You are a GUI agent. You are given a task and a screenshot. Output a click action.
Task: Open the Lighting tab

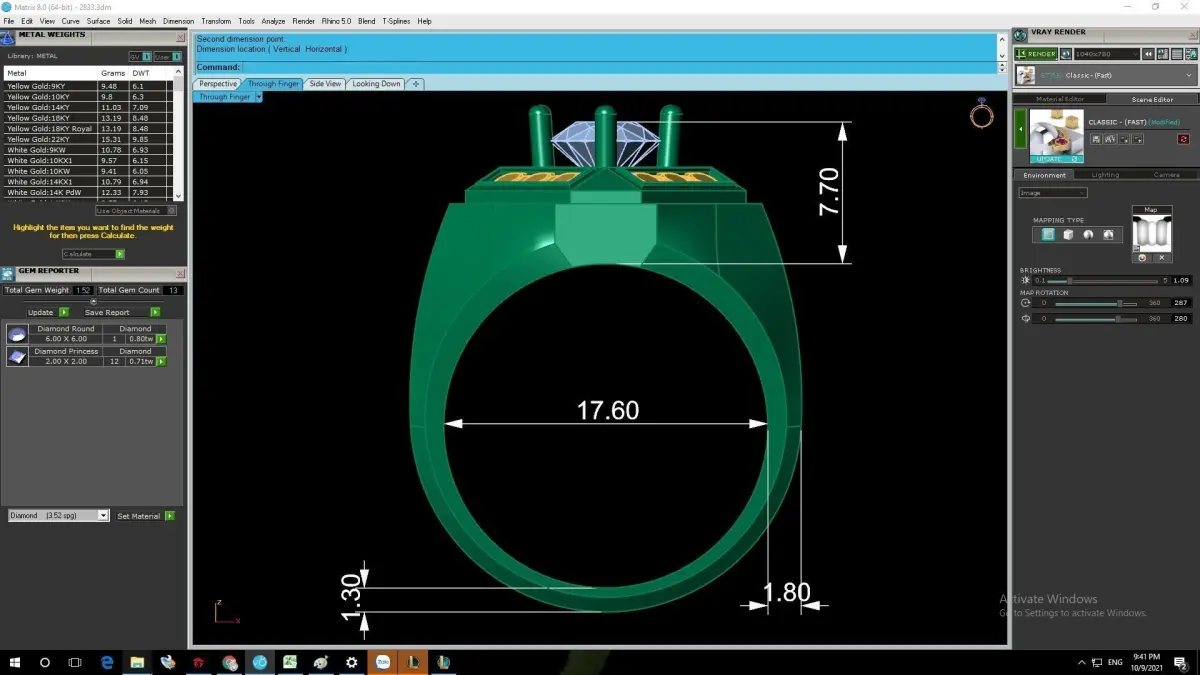pos(1105,175)
